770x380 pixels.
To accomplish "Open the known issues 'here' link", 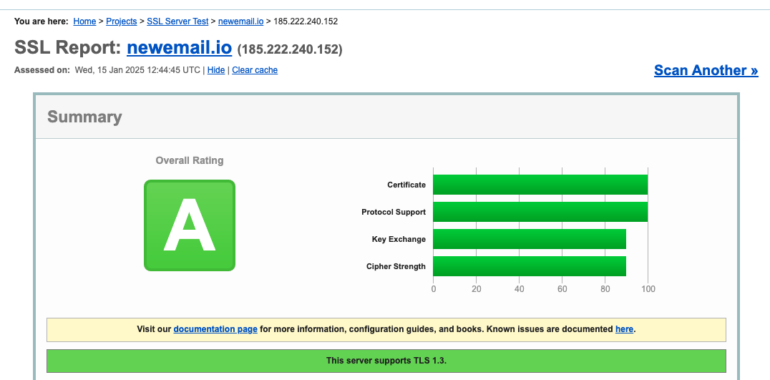I will pos(624,329).
